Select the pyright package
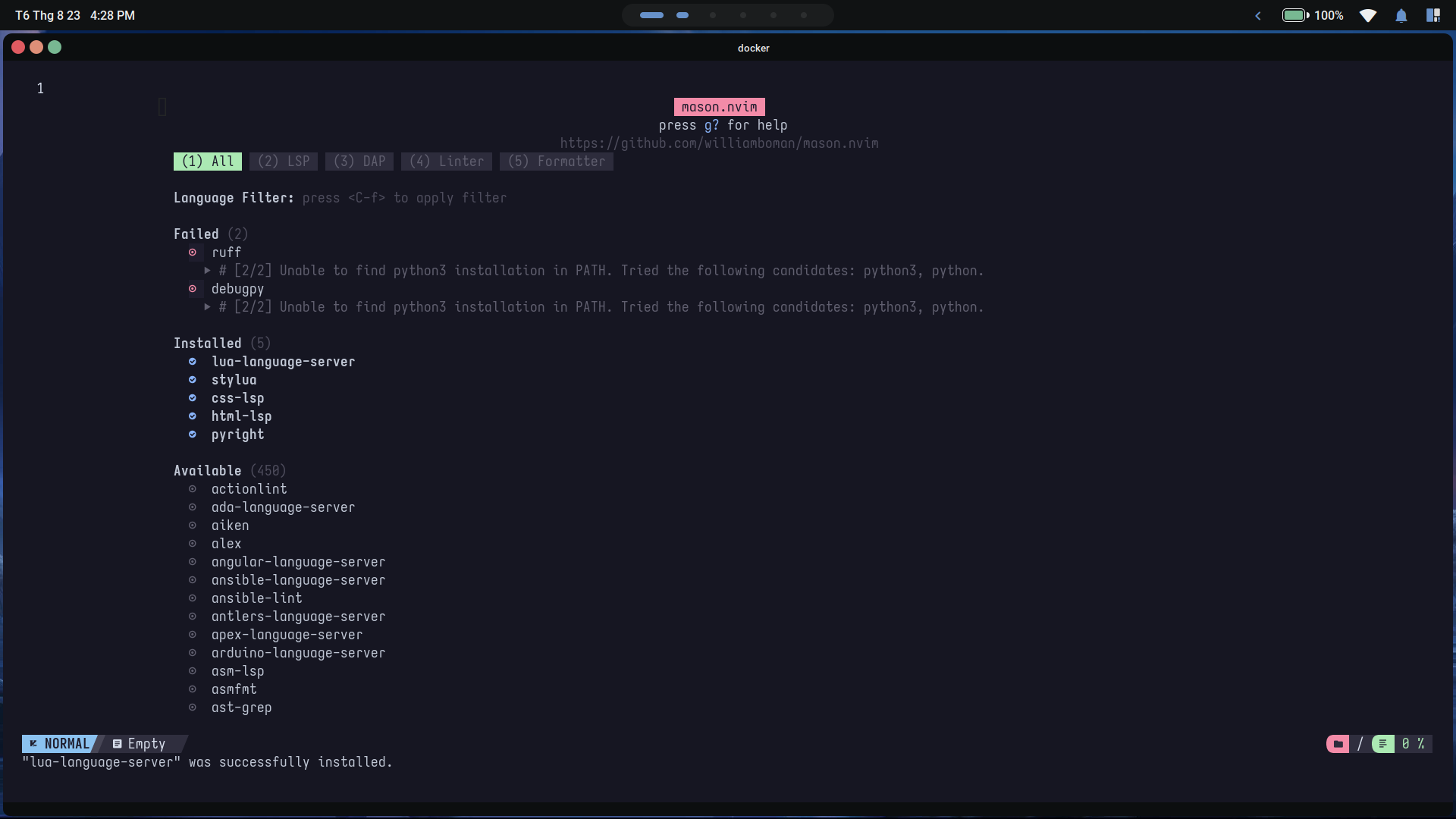Screen dimensions: 1456x819 click(x=237, y=435)
